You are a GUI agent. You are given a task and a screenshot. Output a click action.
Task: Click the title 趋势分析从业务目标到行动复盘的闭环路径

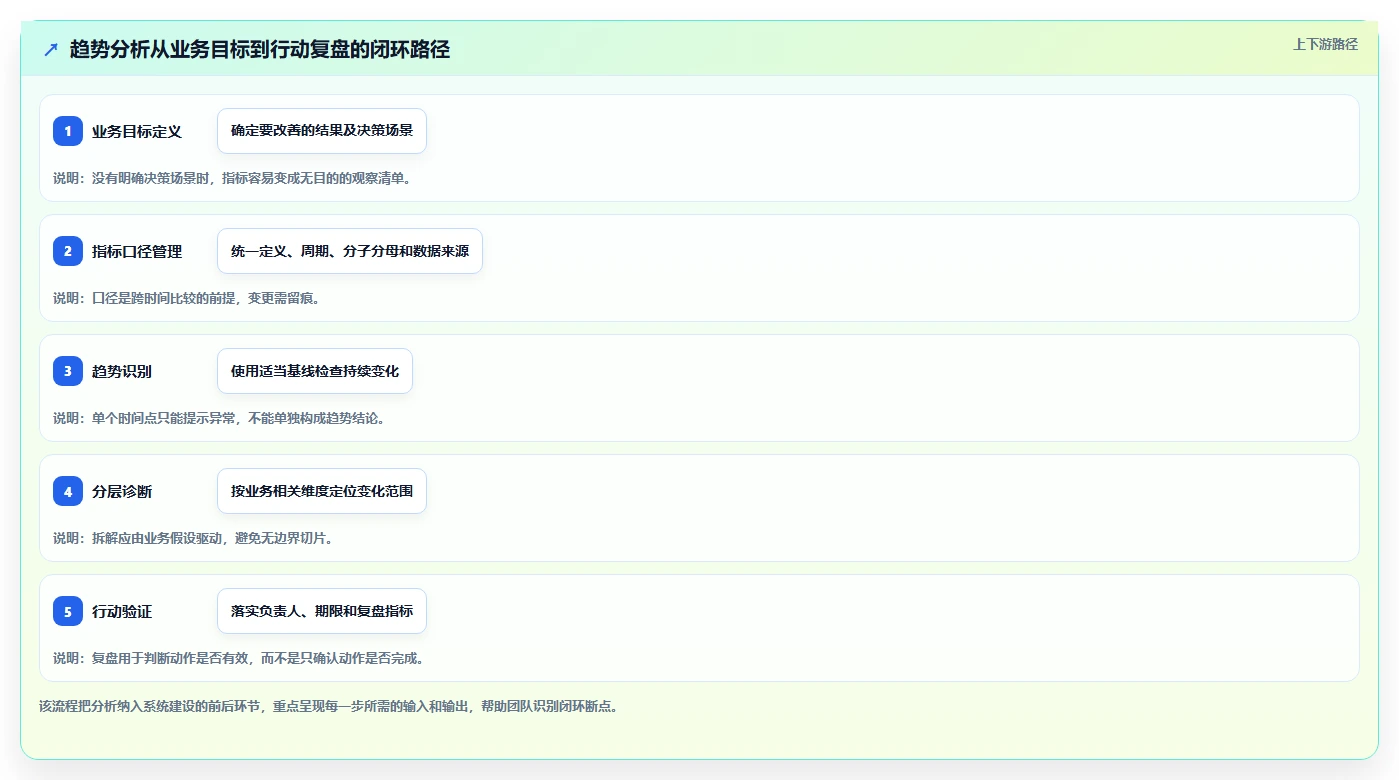[x=260, y=49]
